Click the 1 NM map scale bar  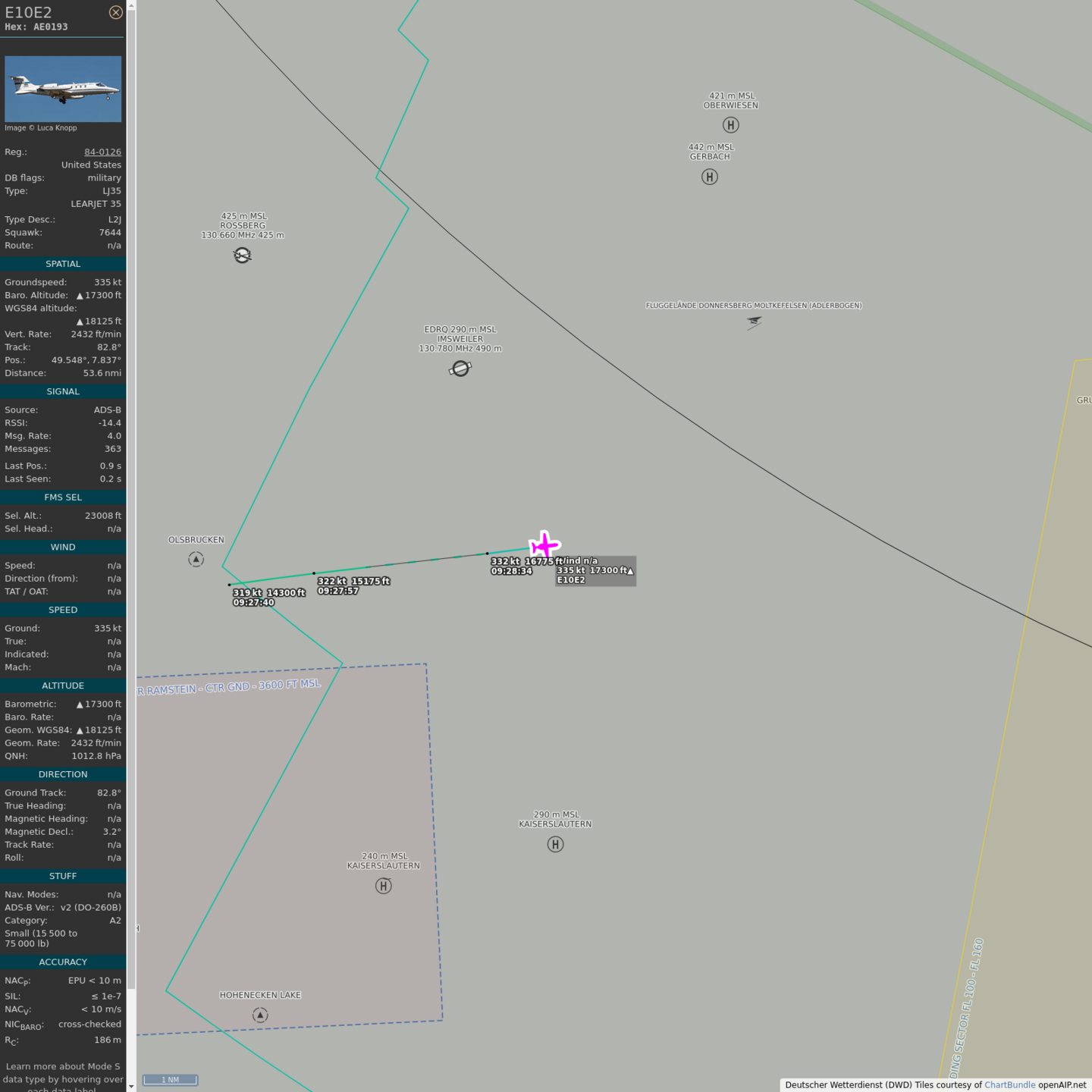[171, 1080]
